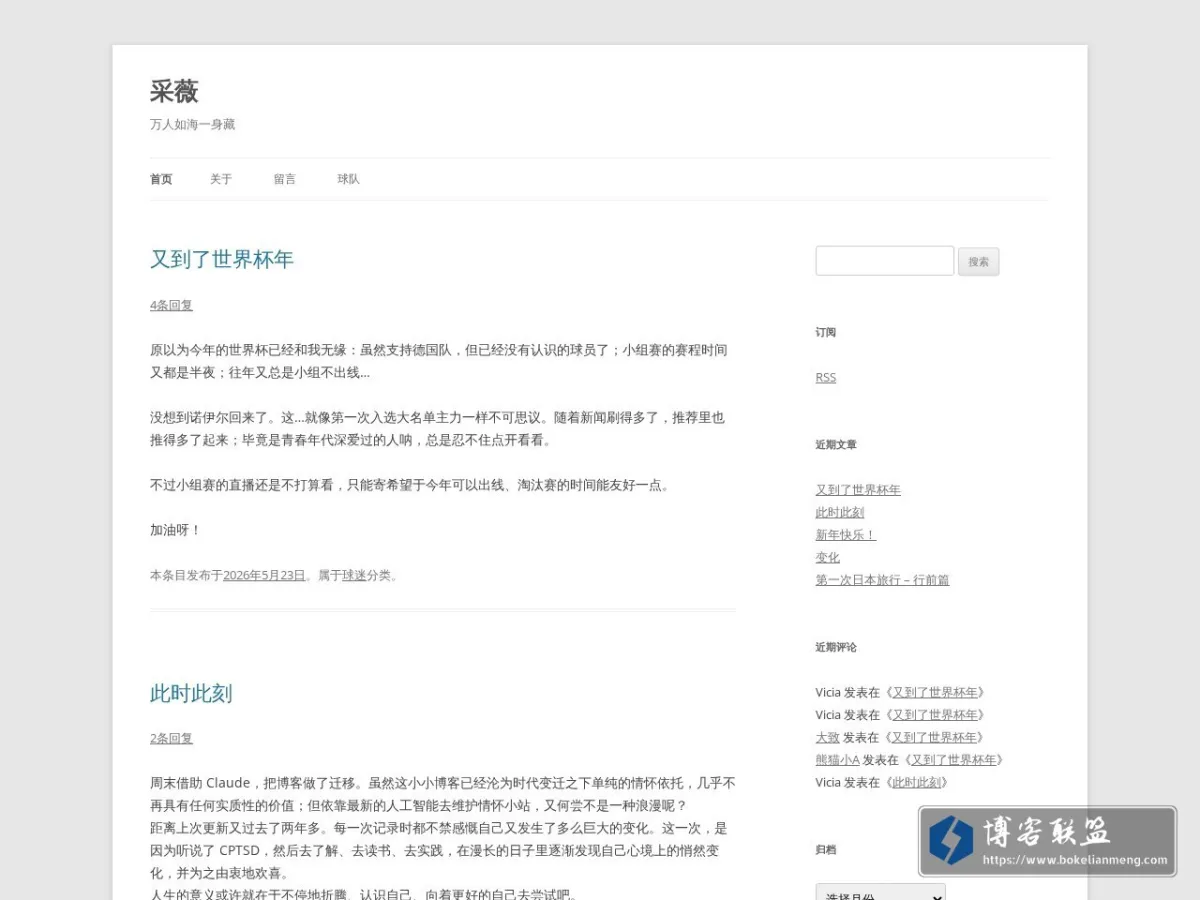This screenshot has height=900, width=1200.
Task: Click the 近期评论 sidebar heading
Action: point(836,647)
